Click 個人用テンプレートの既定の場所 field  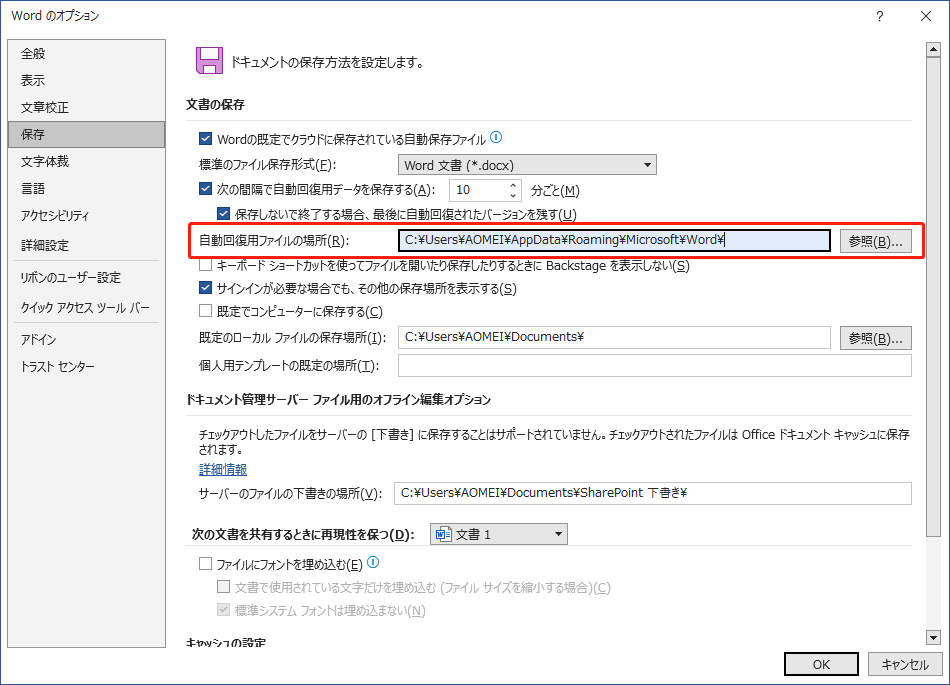point(654,365)
